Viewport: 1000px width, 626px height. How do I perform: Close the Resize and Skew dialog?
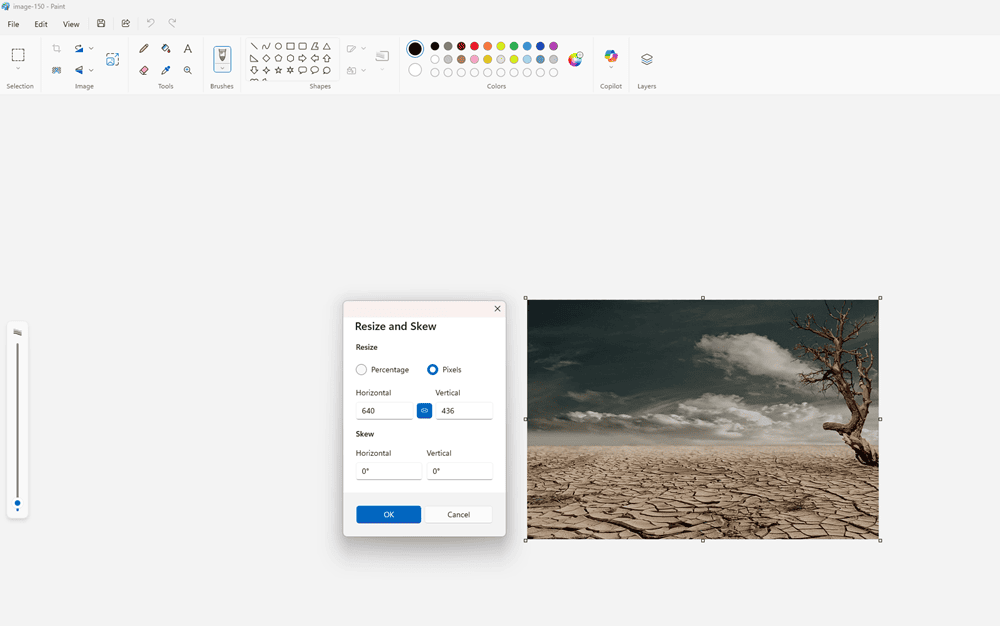[x=497, y=309]
